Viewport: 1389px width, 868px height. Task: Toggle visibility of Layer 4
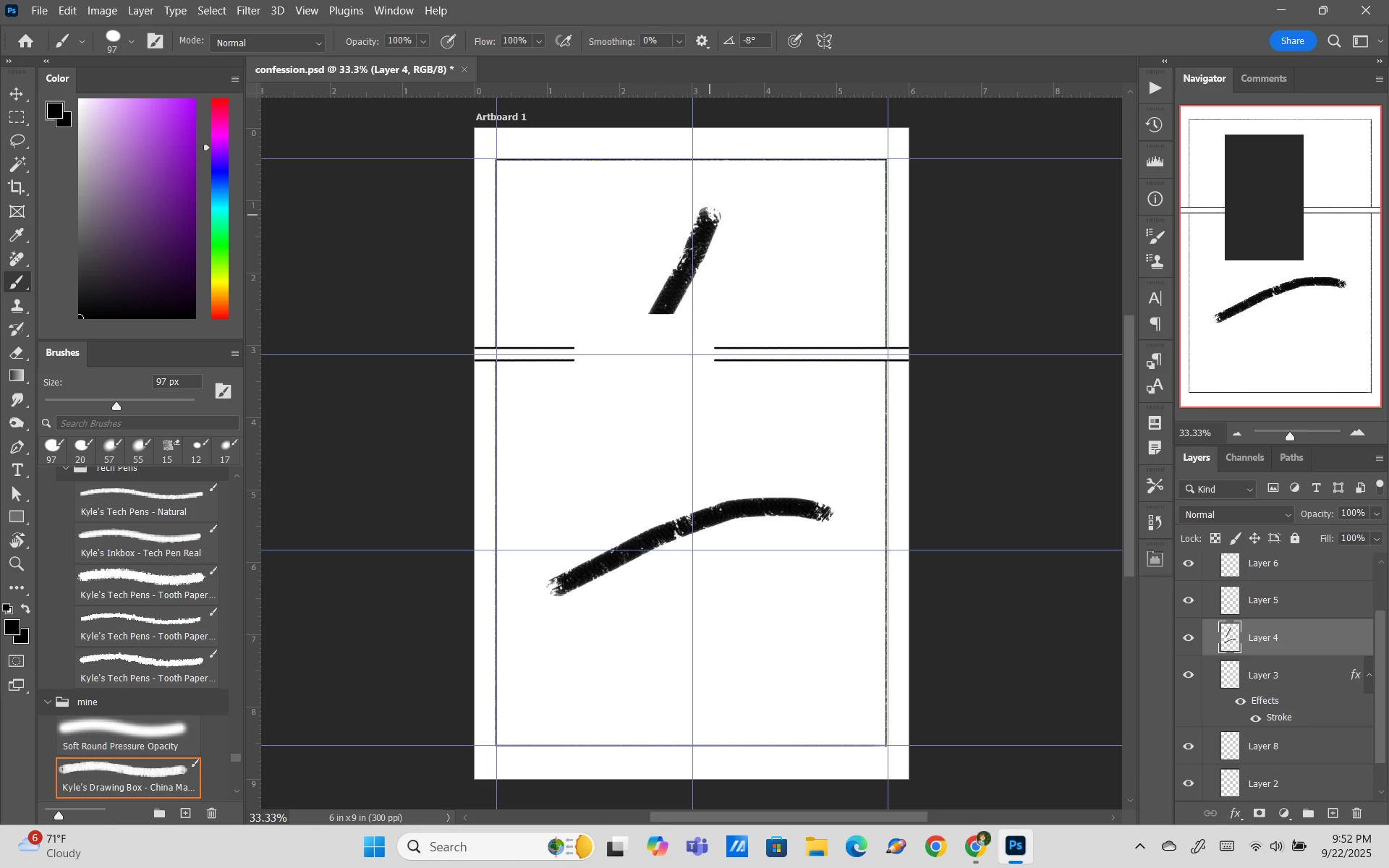pyautogui.click(x=1189, y=638)
